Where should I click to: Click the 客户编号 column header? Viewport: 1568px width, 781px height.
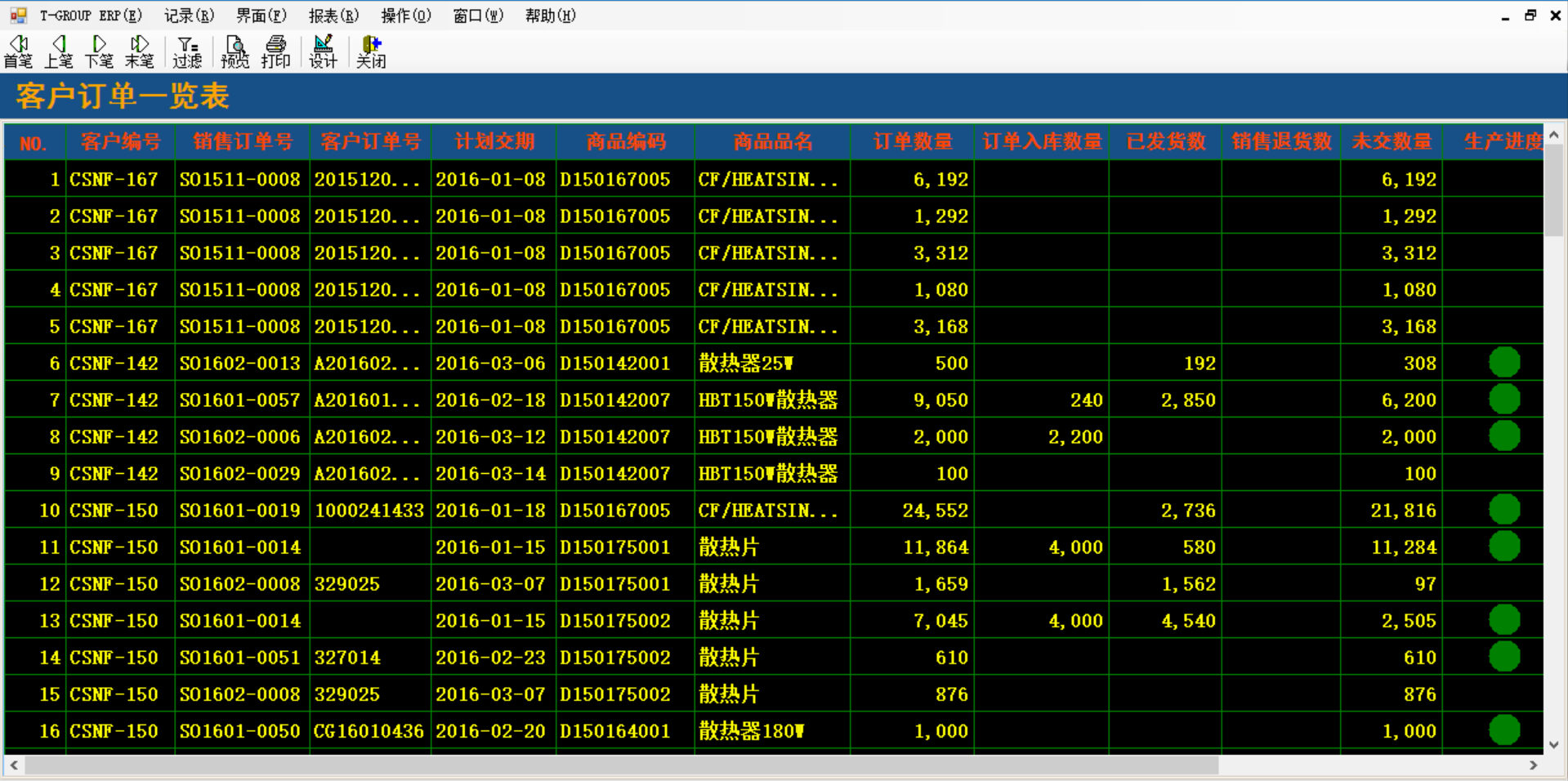point(121,142)
